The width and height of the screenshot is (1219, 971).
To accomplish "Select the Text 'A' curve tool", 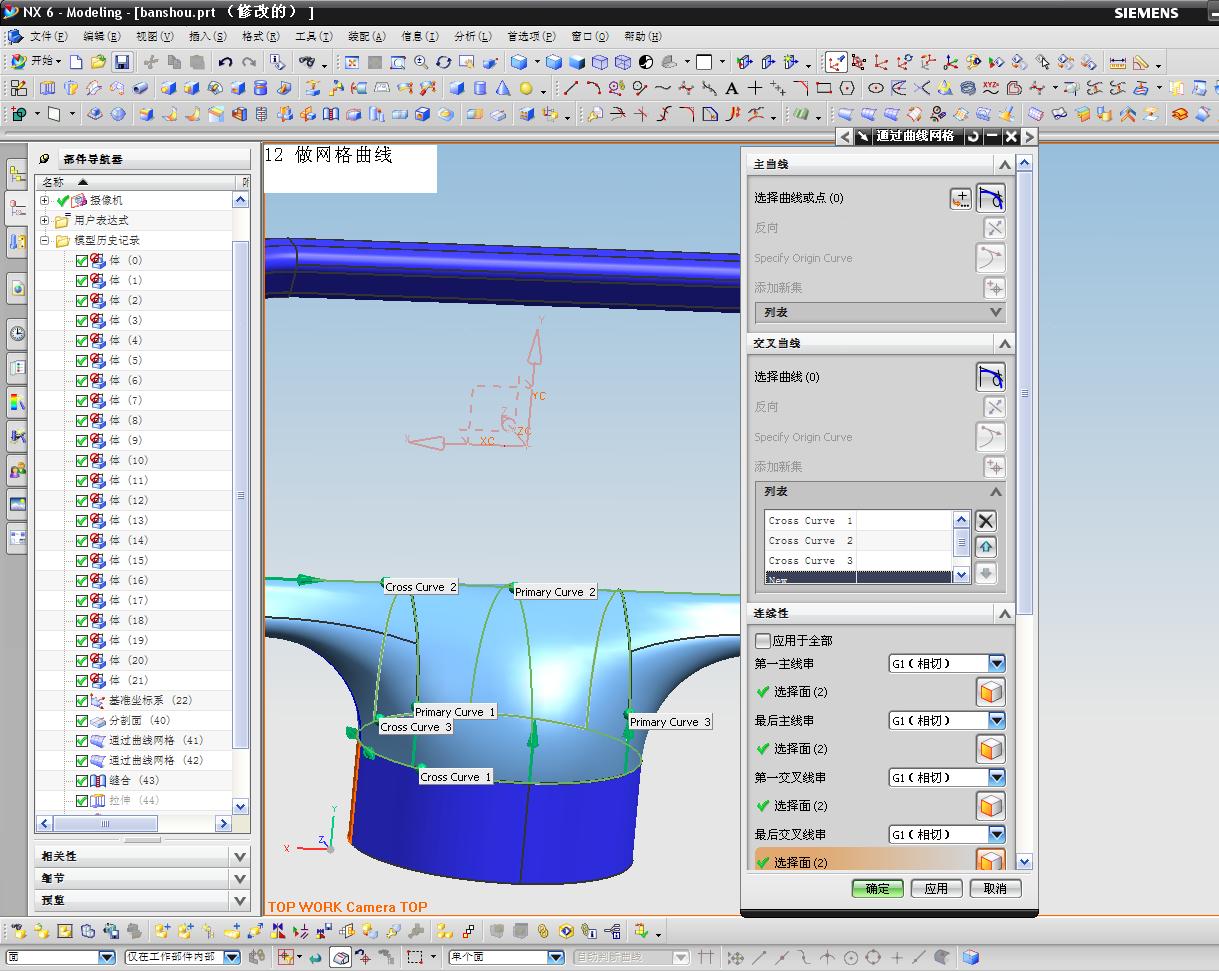I will pos(732,89).
